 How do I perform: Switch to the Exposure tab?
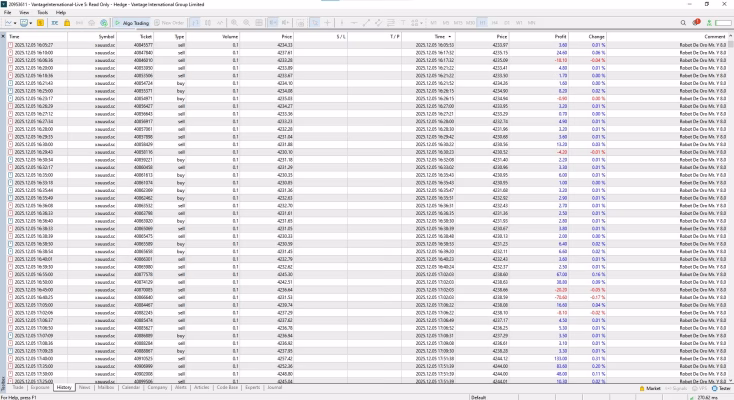click(40, 387)
